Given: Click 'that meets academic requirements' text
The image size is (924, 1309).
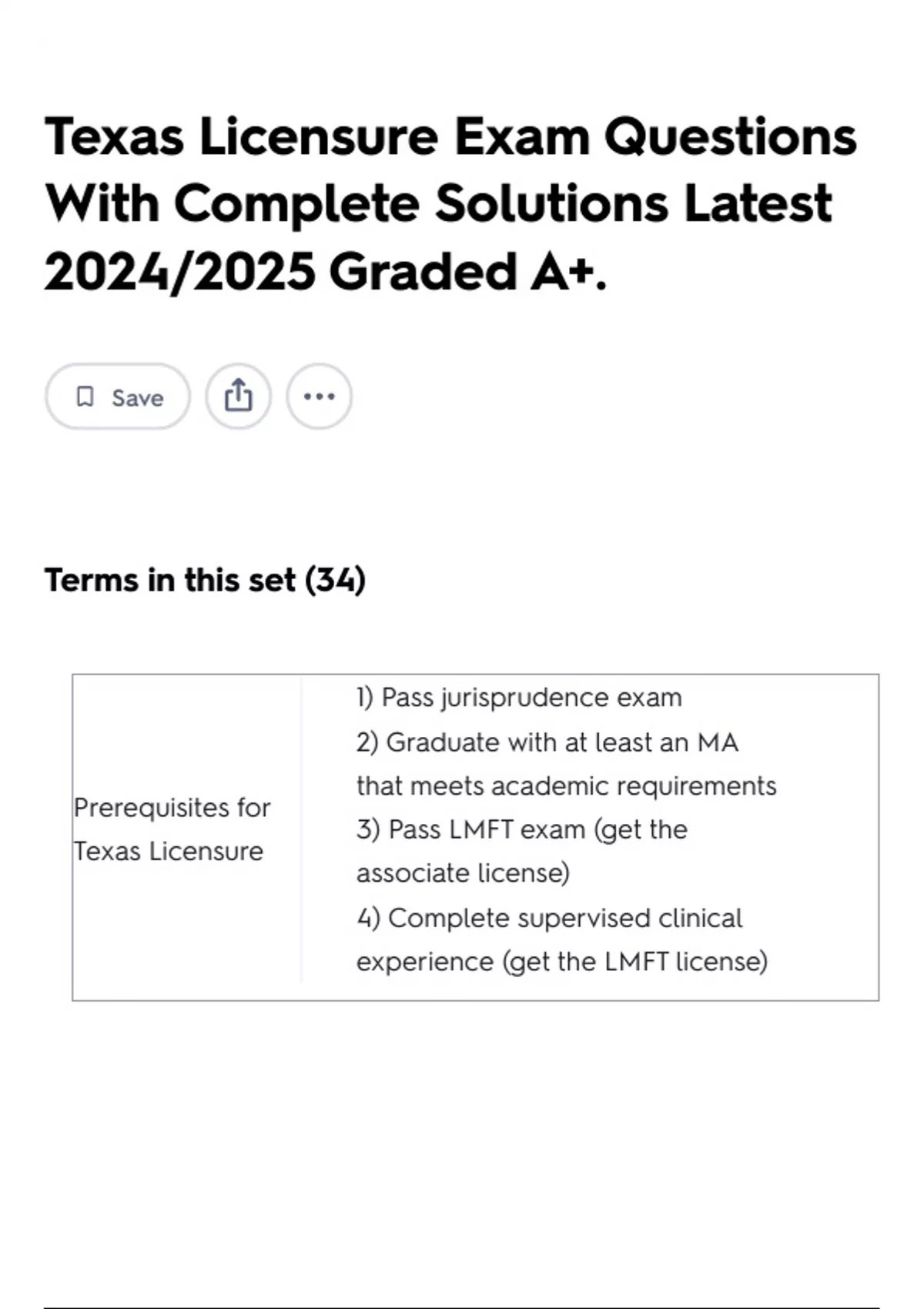Looking at the screenshot, I should click(566, 786).
